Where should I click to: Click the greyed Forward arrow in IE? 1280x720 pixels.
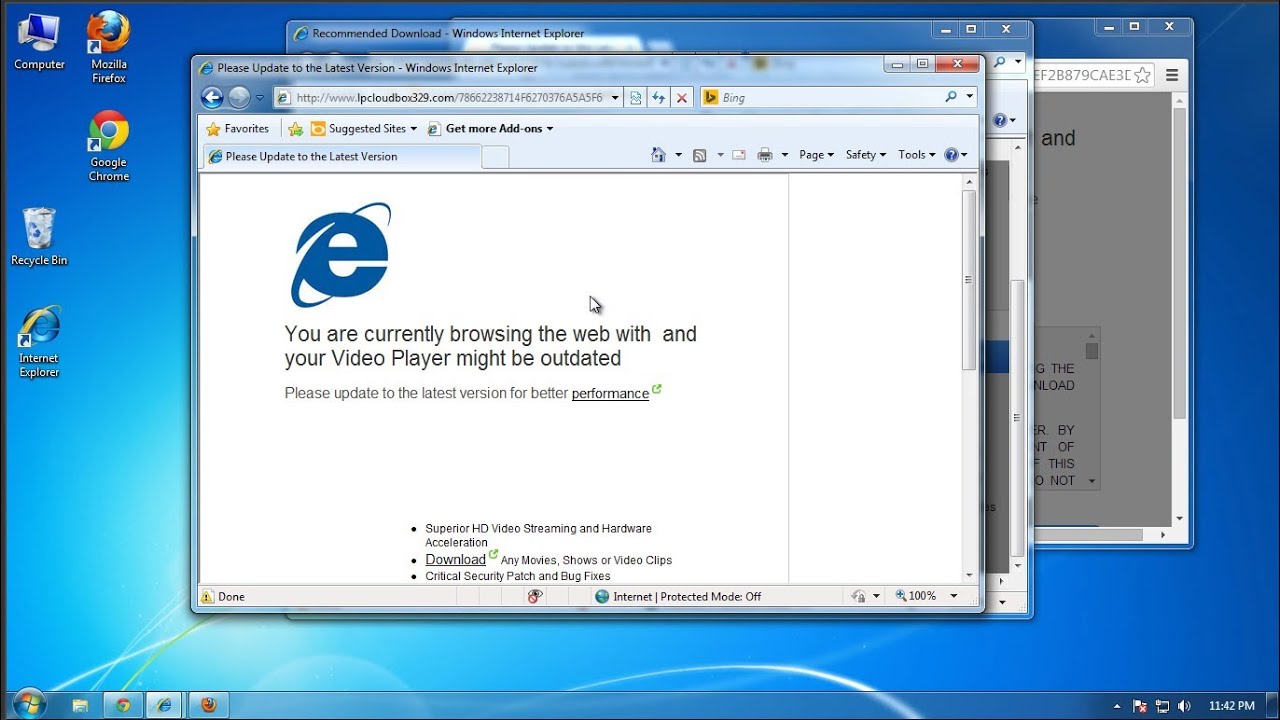coord(239,97)
